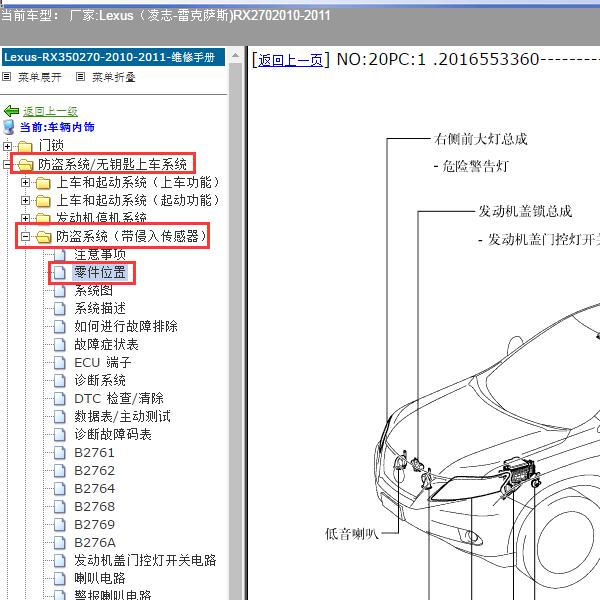The height and width of the screenshot is (600, 600).
Task: Expand 上车和起动系统（上车功能）folder
Action: click(25, 183)
